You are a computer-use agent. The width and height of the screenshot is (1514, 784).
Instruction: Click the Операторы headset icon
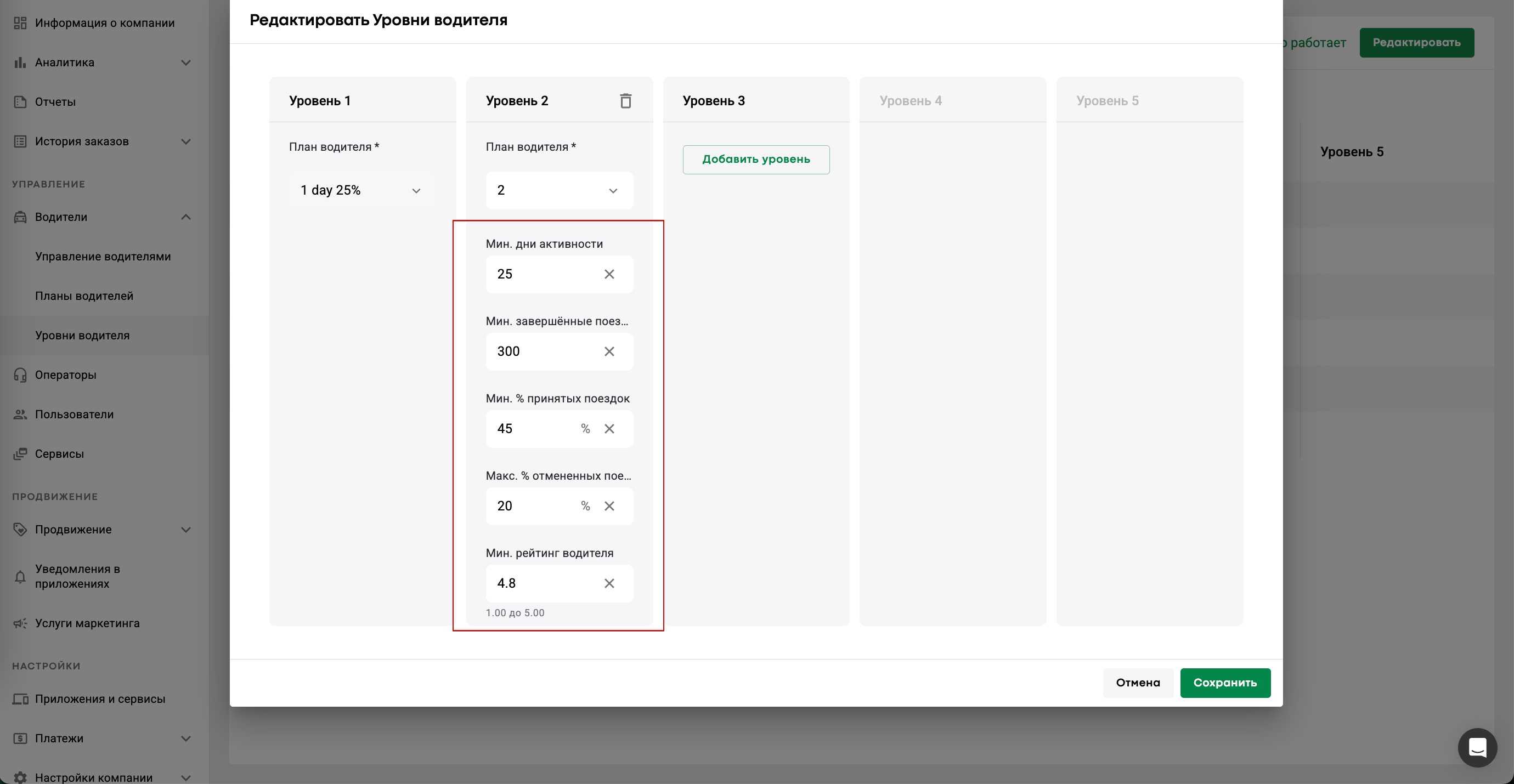tap(20, 374)
